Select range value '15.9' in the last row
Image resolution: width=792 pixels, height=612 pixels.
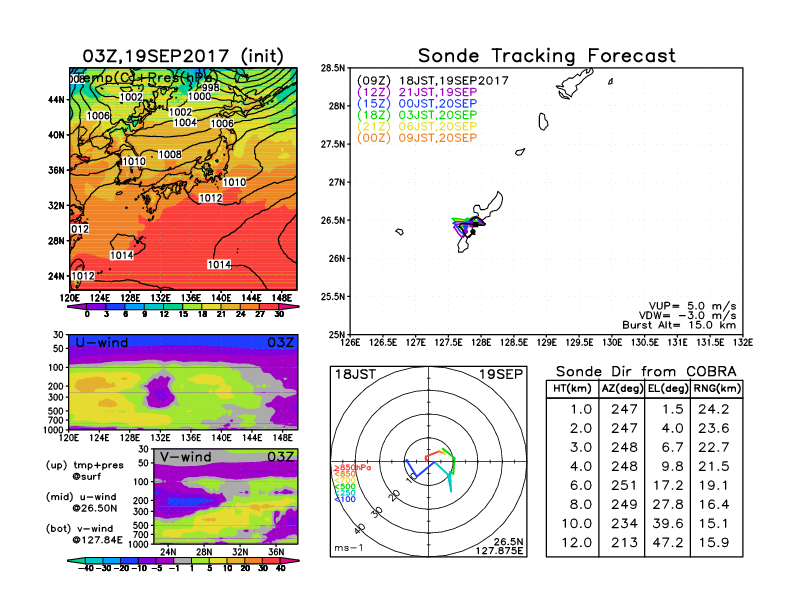coord(714,542)
